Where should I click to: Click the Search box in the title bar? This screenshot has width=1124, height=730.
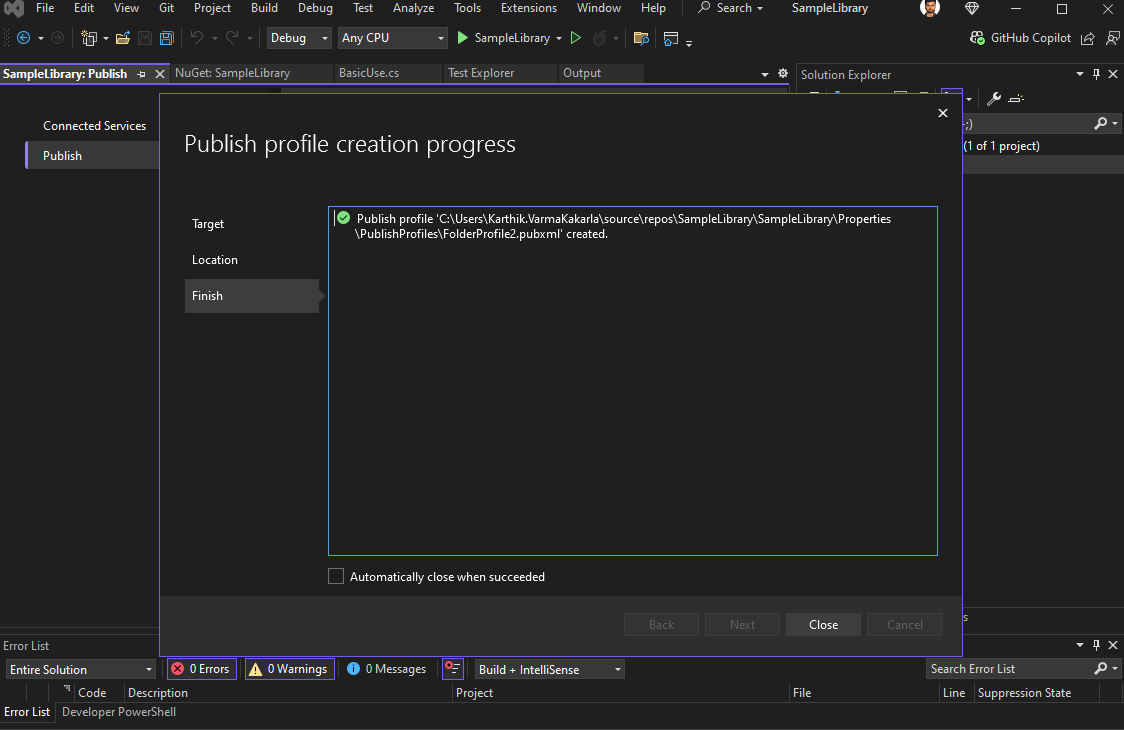click(731, 8)
